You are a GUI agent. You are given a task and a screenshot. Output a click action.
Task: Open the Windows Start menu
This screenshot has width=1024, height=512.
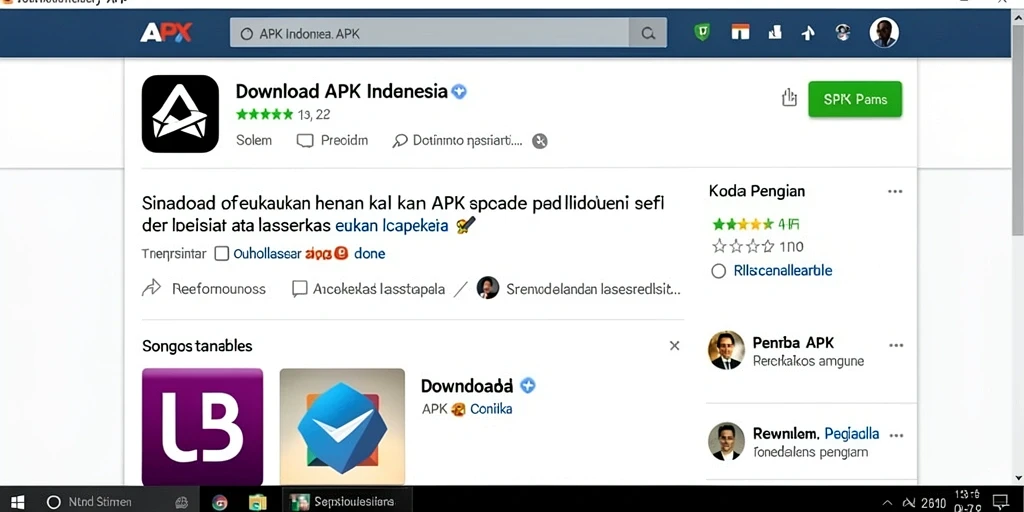pos(18,502)
